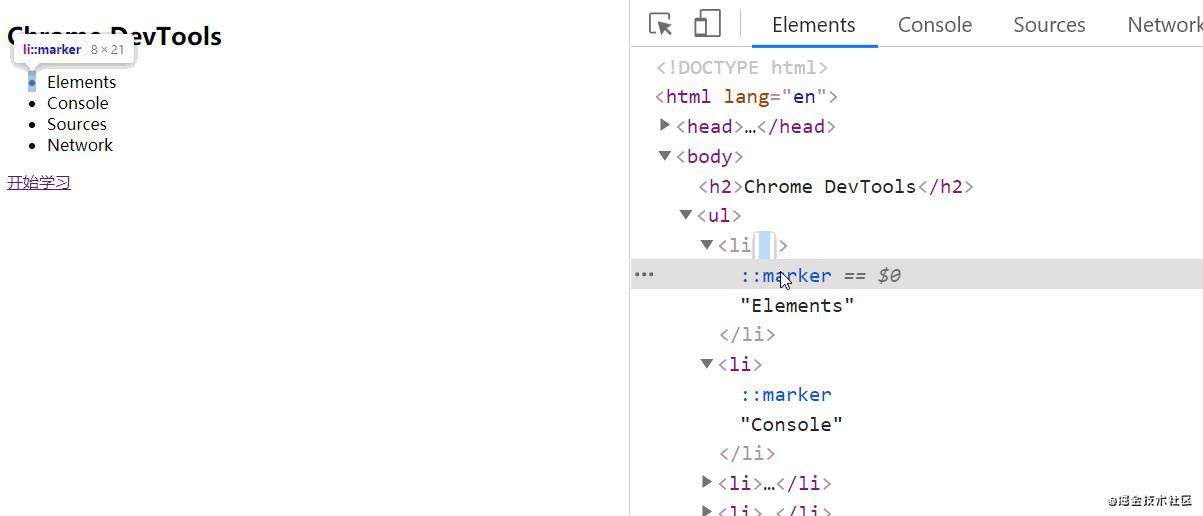The height and width of the screenshot is (516, 1203).
Task: Select the ::marker under the Console li
Action: [x=786, y=394]
